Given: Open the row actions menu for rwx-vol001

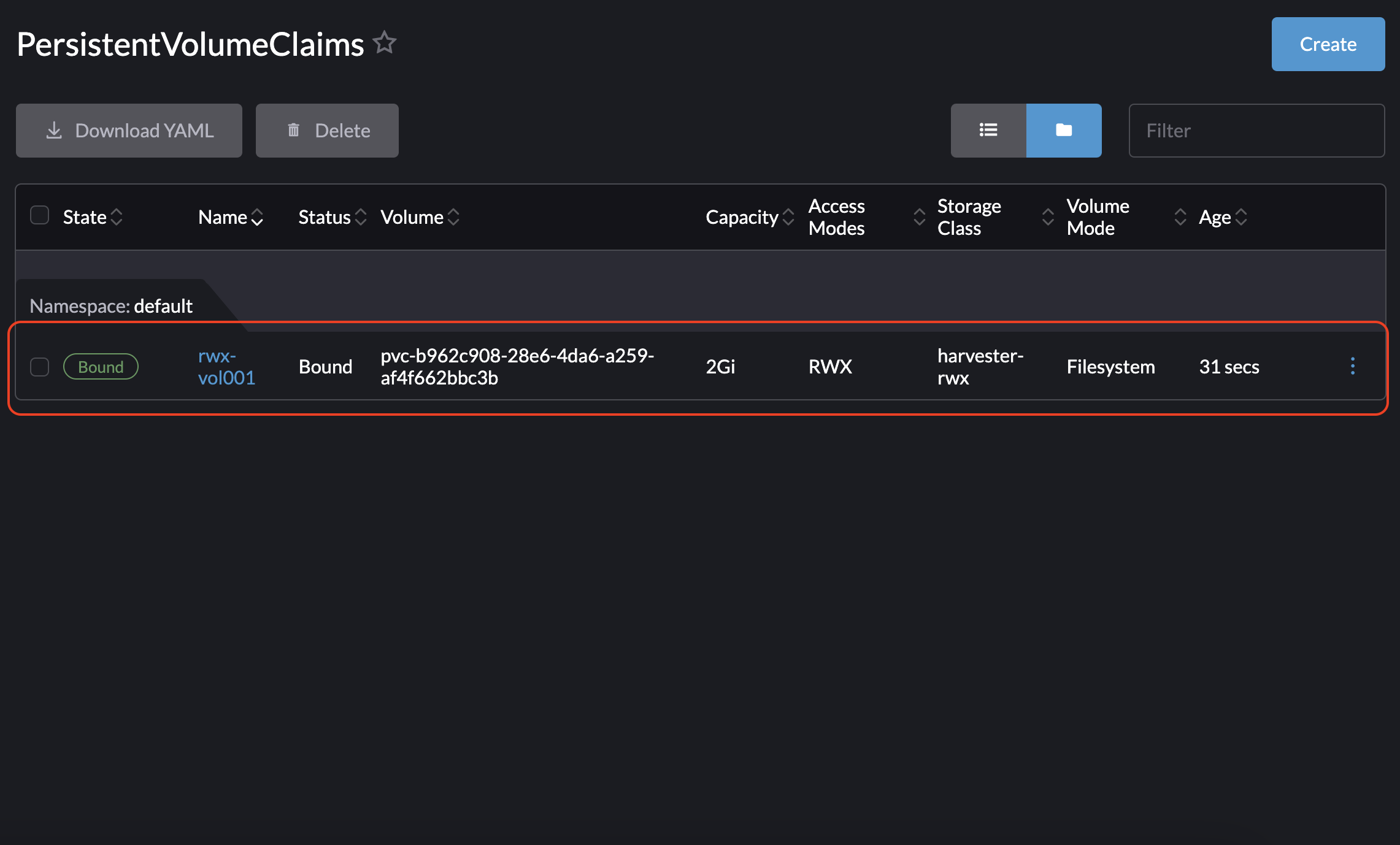Looking at the screenshot, I should coord(1352,366).
